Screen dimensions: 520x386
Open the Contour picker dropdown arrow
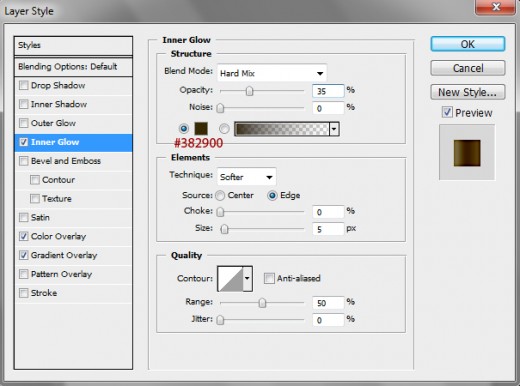pos(247,278)
